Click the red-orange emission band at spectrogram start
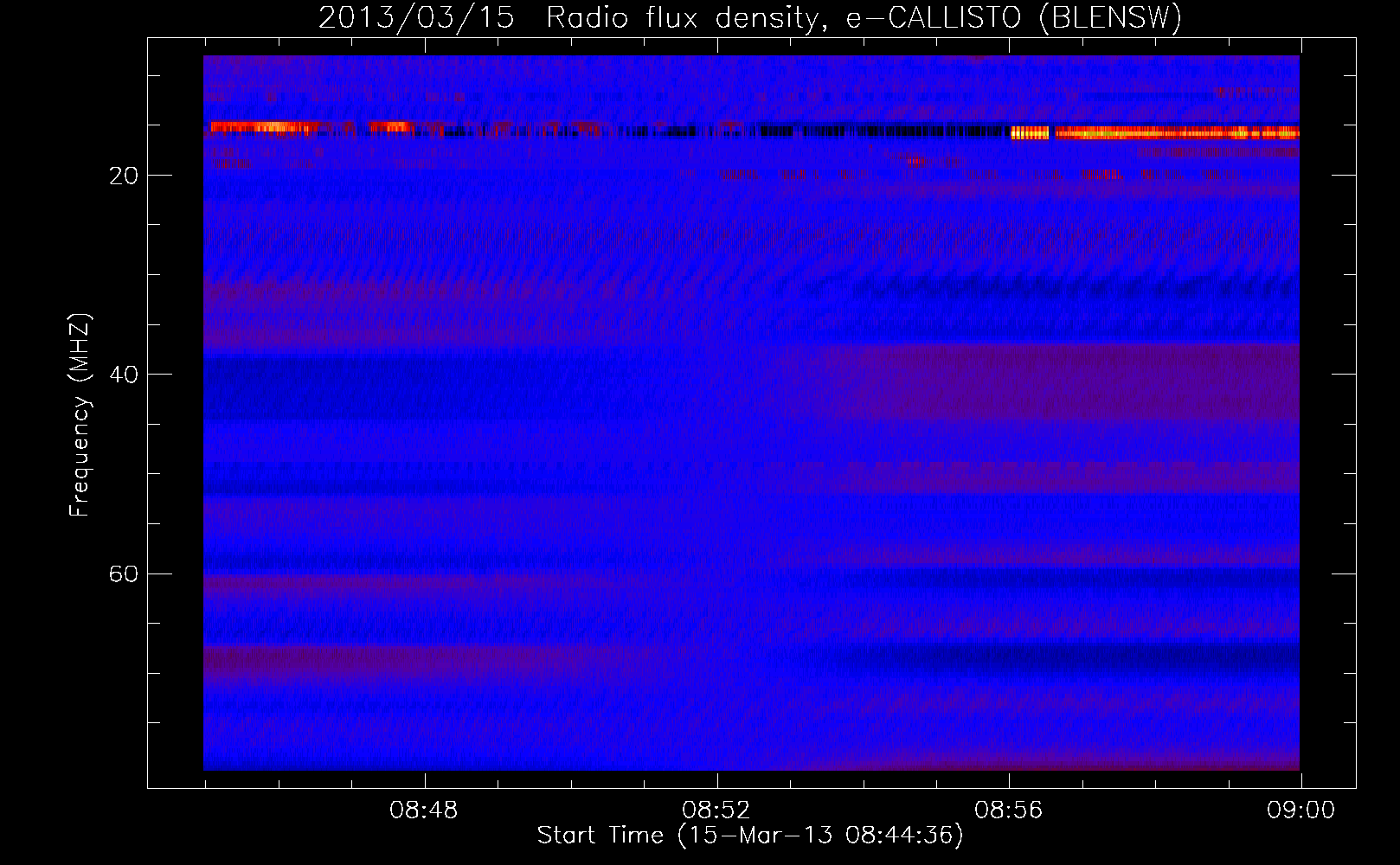 (264, 127)
